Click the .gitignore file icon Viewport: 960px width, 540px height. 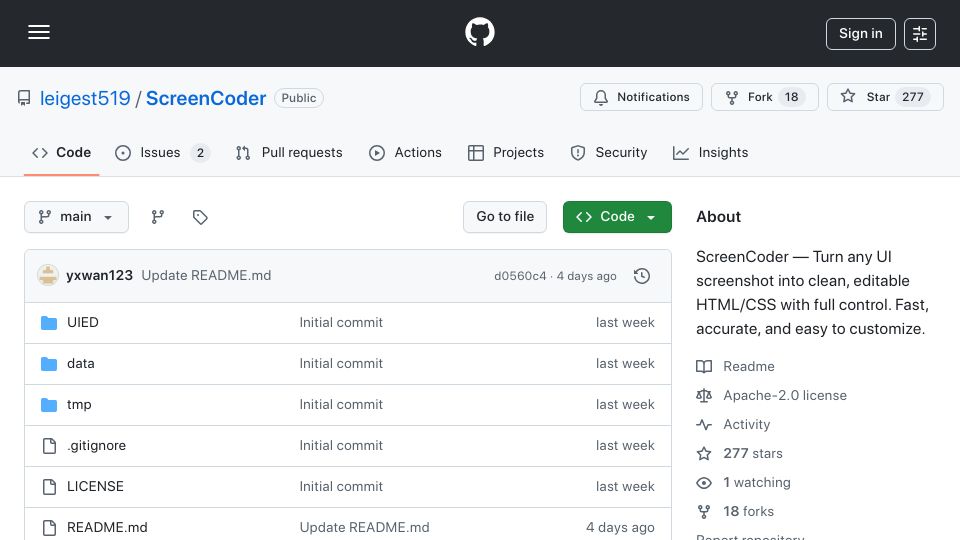[49, 446]
